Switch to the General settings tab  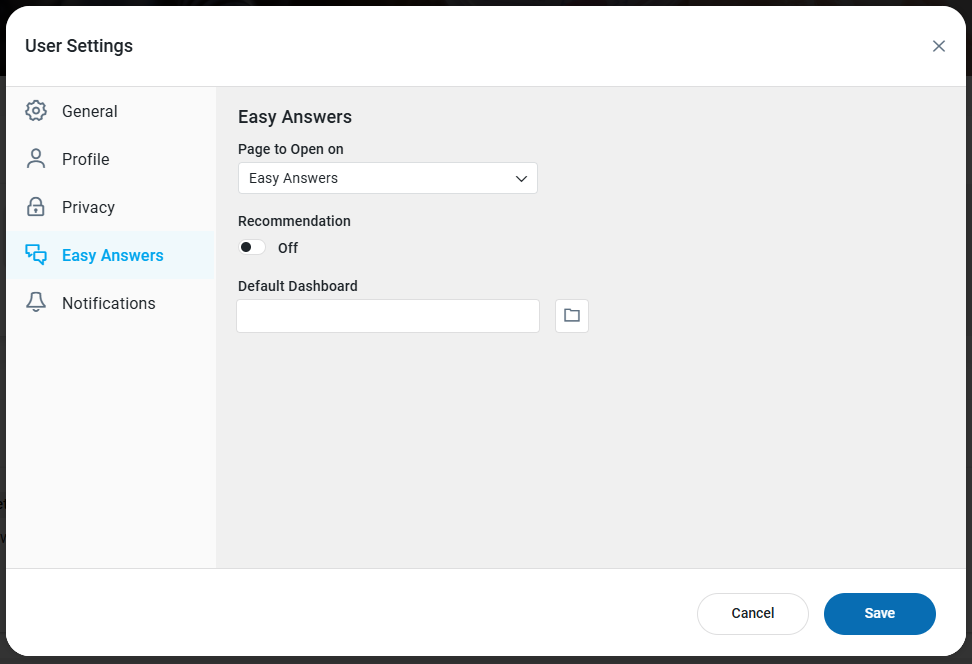[x=90, y=111]
